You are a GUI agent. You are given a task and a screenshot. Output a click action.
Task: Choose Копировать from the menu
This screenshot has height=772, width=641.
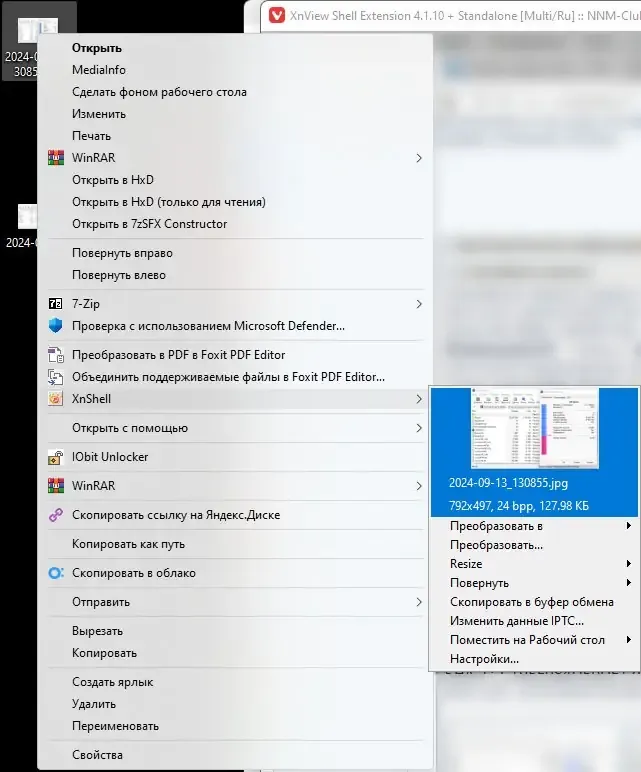235,653
